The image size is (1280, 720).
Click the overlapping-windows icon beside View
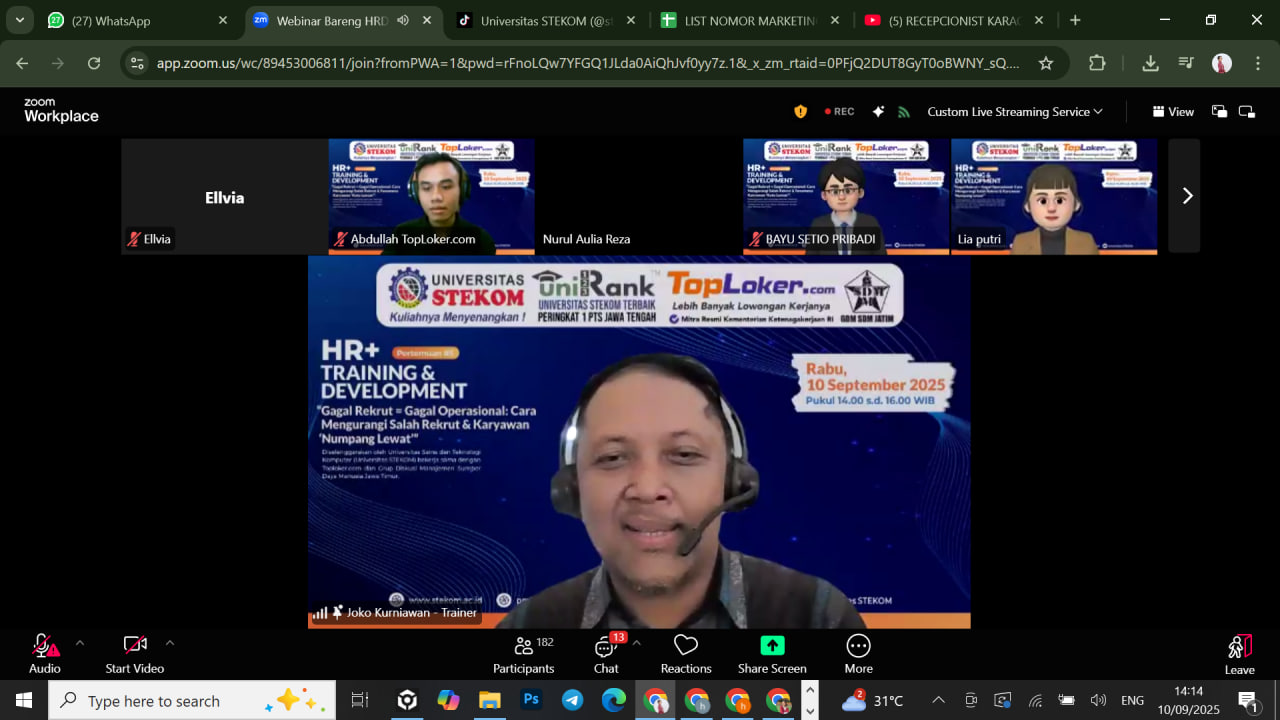(1219, 112)
